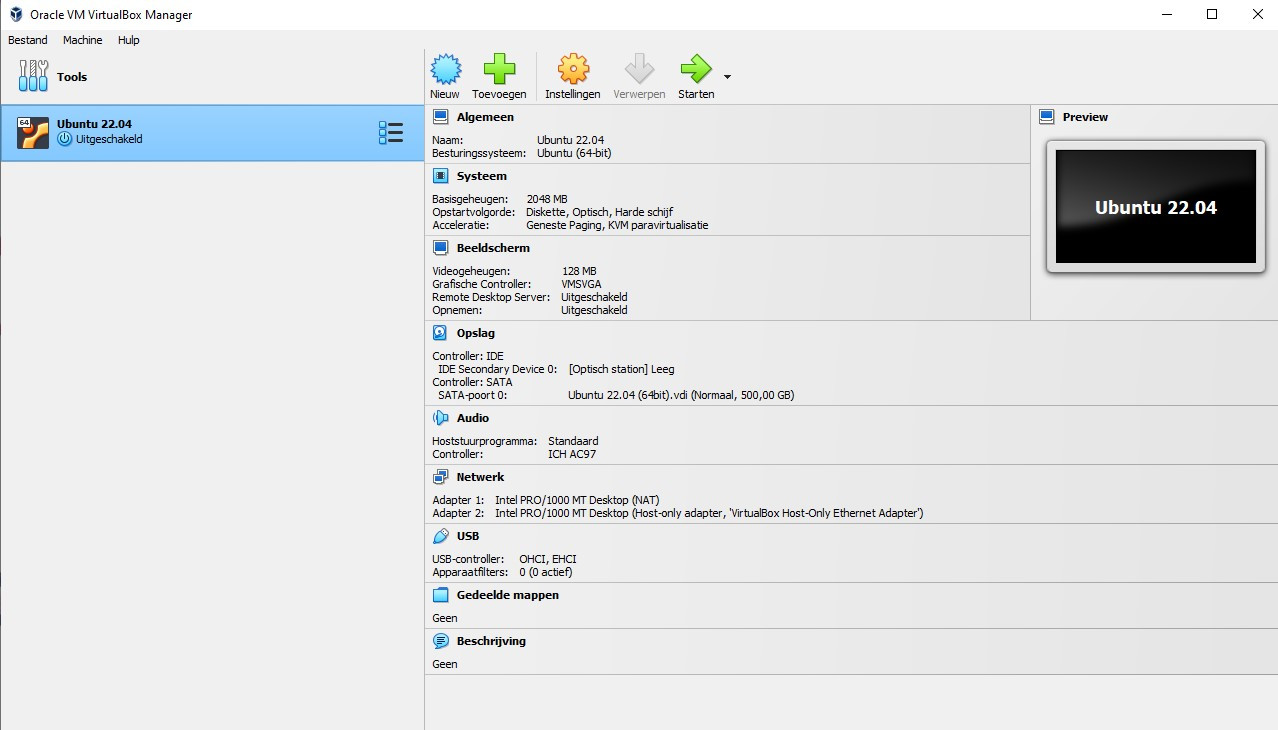Click the Nieuw (new VM) toolbar icon
This screenshot has height=730, width=1278.
click(445, 69)
